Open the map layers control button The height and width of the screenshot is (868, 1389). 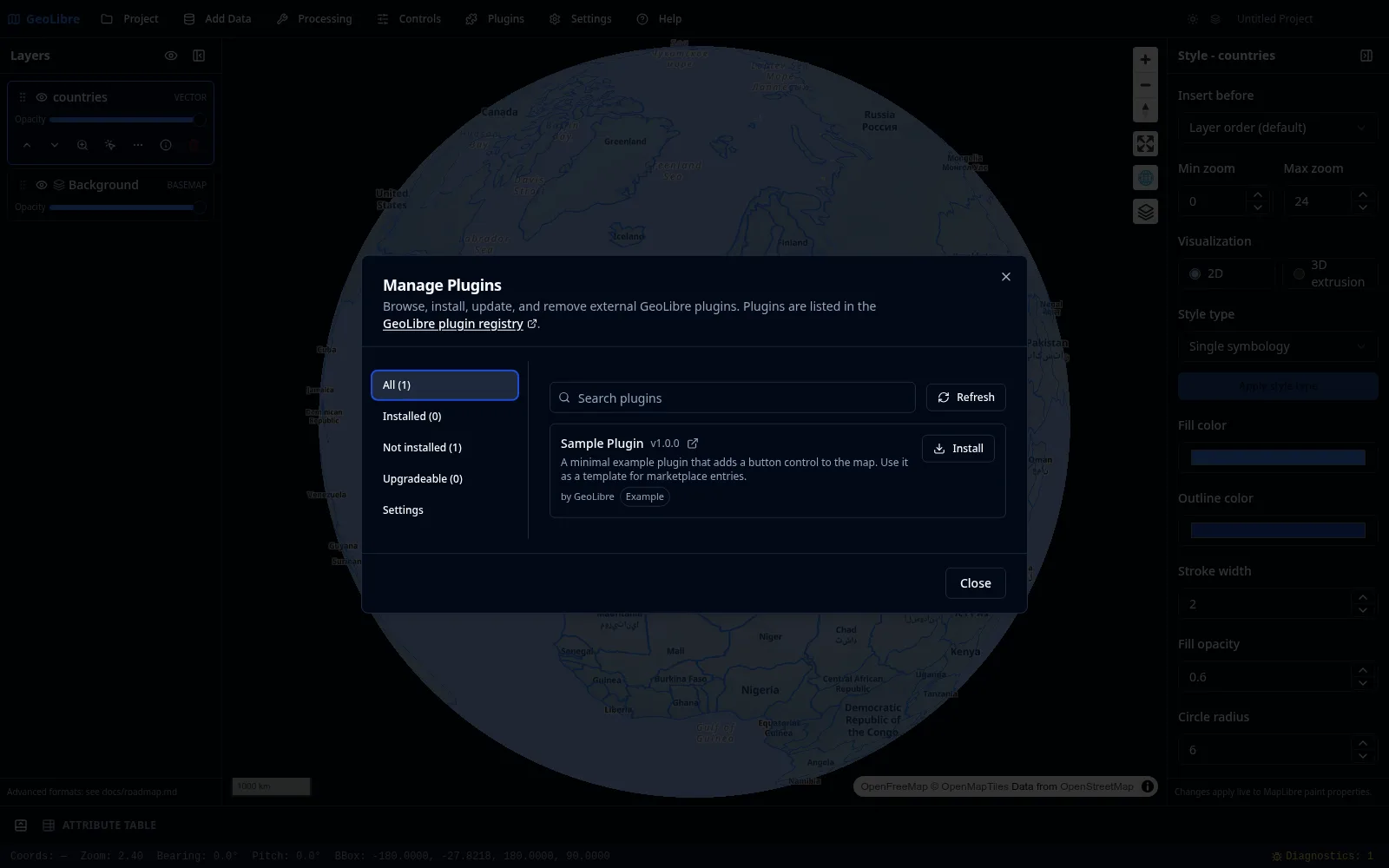[1146, 212]
